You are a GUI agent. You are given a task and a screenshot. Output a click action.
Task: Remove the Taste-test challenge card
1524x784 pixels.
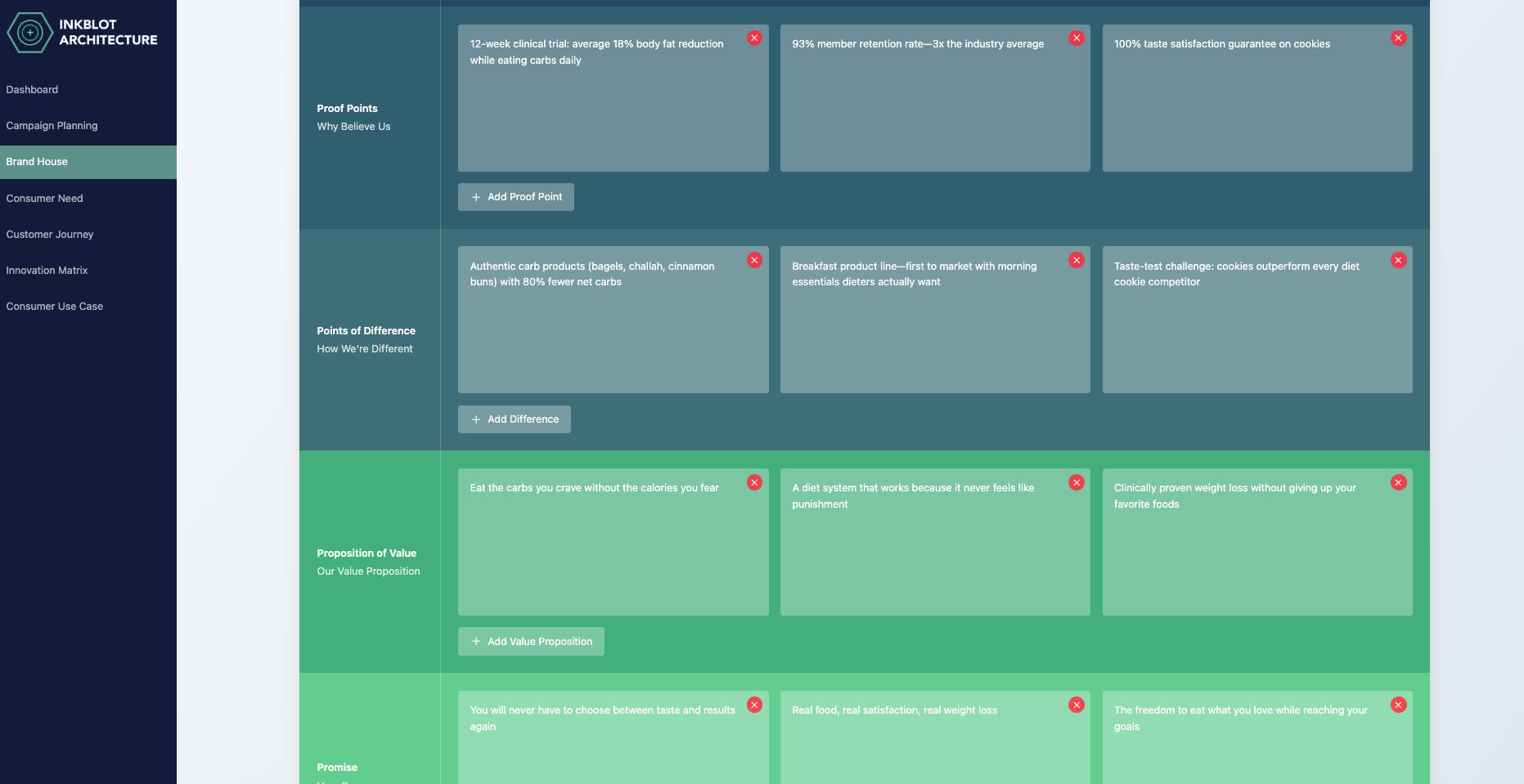tap(1398, 261)
